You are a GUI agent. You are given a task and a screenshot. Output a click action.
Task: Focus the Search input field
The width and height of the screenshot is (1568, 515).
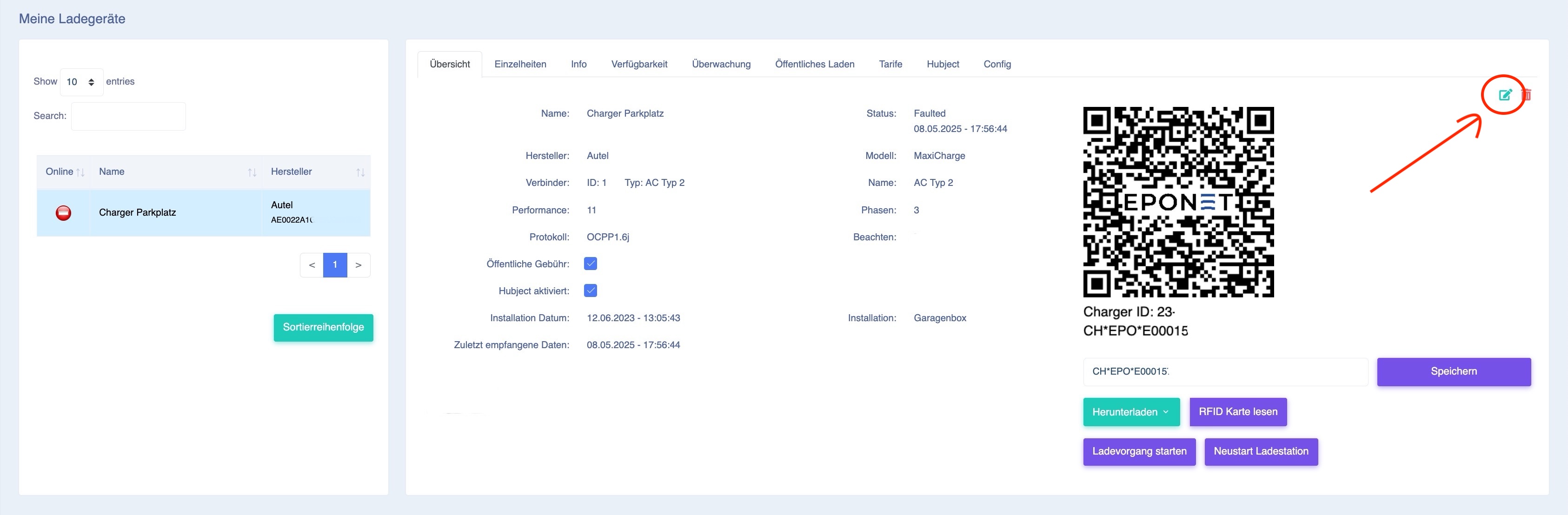[x=128, y=116]
